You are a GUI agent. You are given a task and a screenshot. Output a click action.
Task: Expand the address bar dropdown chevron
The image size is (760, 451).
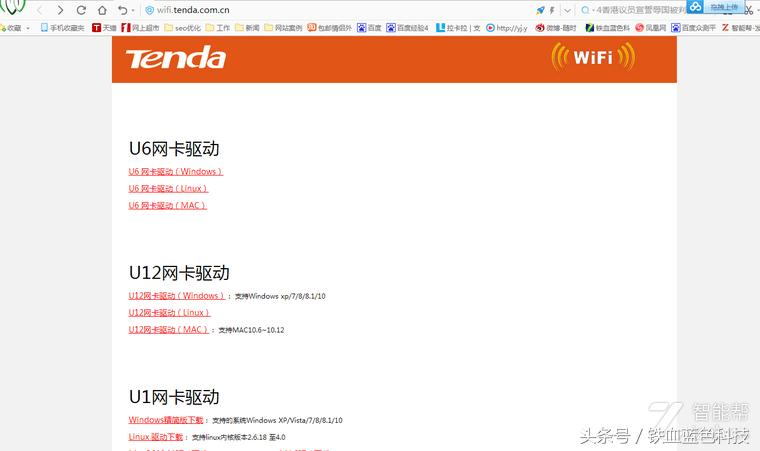[567, 10]
